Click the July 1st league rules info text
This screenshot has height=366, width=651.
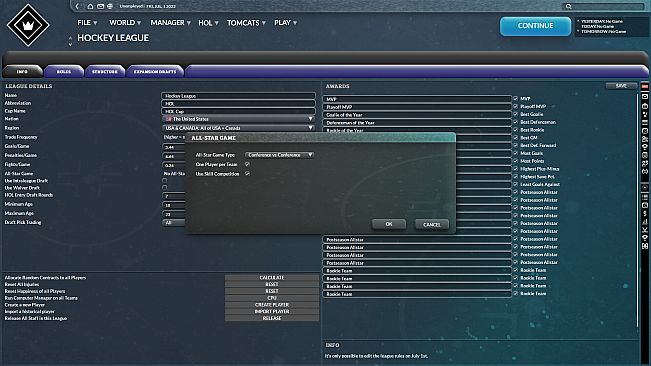click(x=376, y=356)
